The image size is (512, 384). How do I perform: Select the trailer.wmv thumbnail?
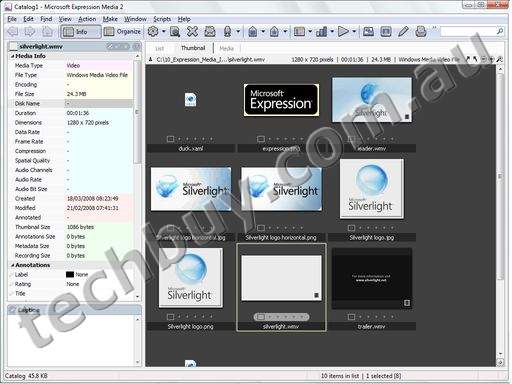(372, 278)
